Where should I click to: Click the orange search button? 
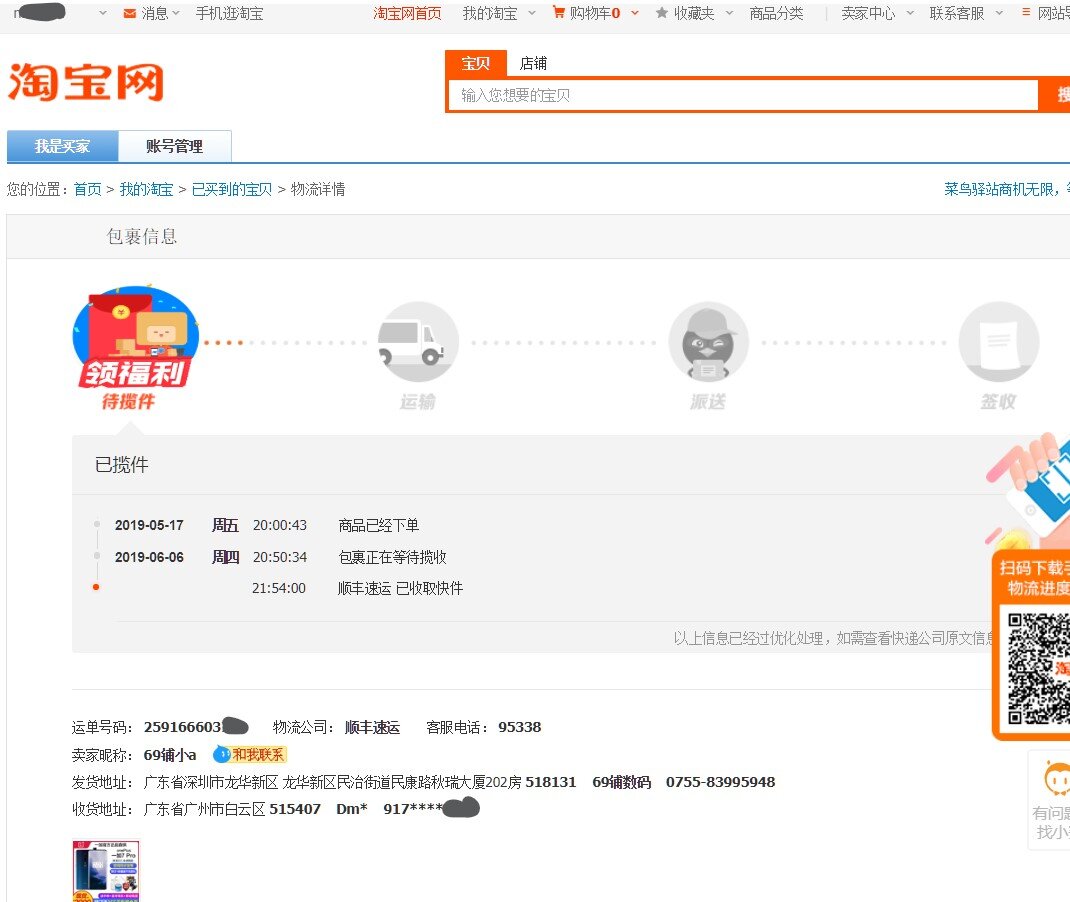tap(1054, 95)
